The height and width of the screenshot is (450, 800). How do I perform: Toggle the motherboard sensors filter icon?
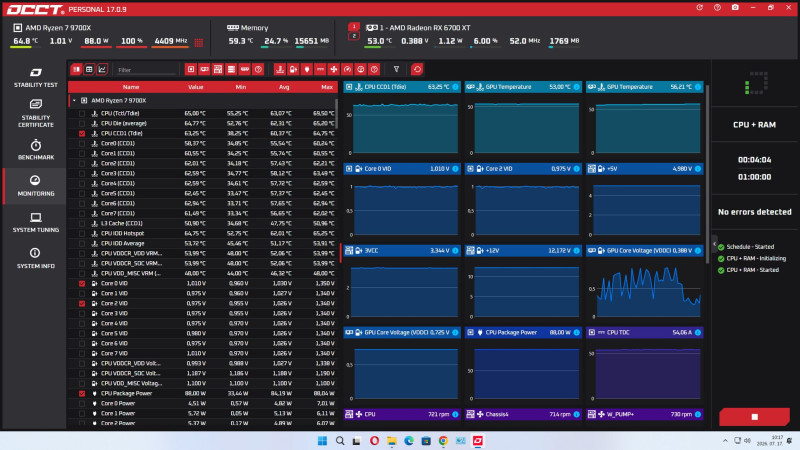pos(218,69)
